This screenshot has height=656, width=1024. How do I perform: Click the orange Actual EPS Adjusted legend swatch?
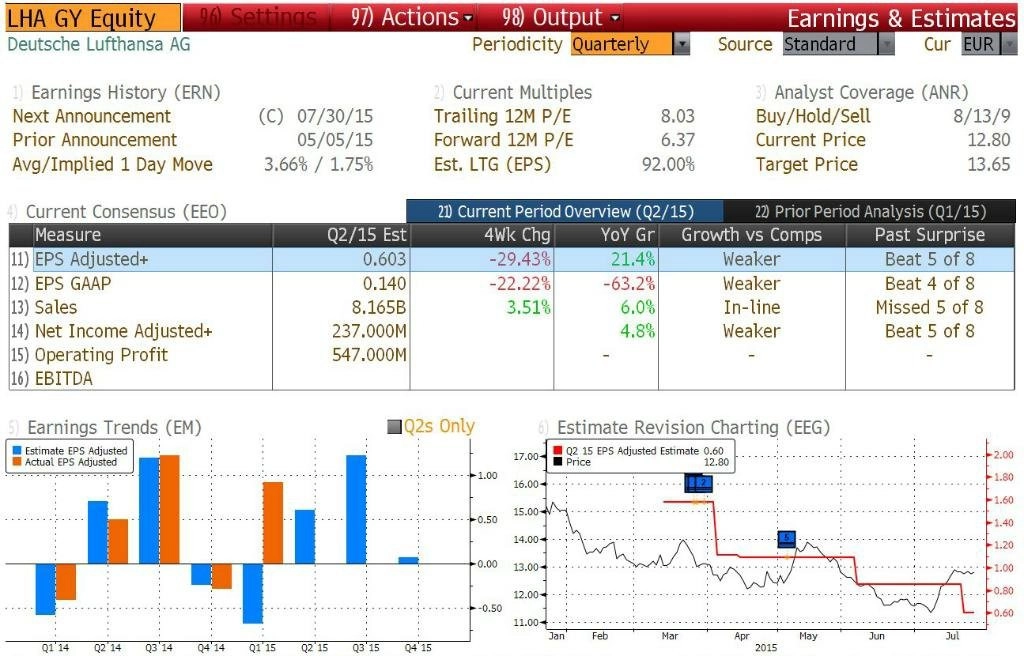[16, 462]
